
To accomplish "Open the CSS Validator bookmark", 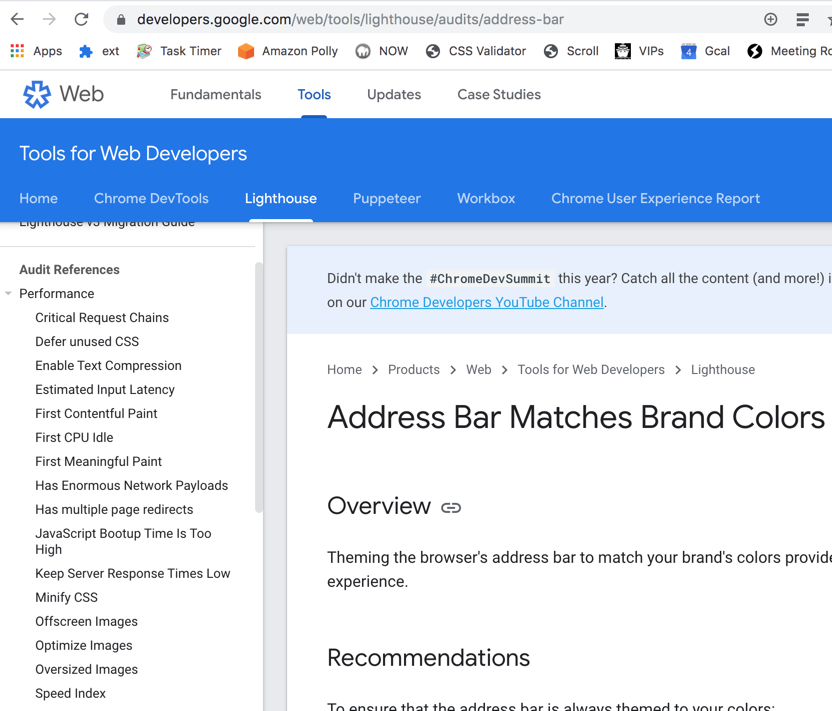I will 475,51.
